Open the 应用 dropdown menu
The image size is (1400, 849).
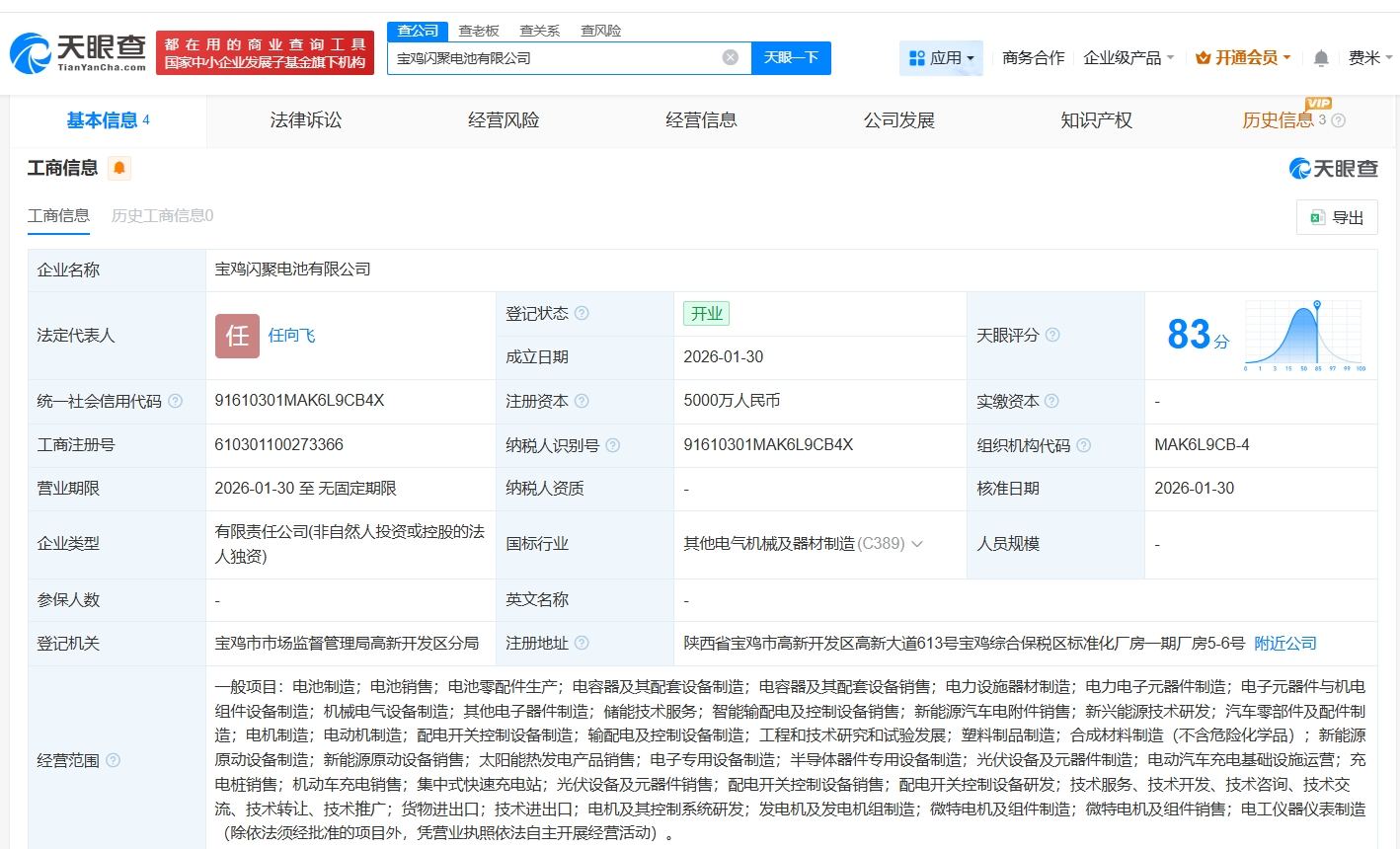point(941,58)
